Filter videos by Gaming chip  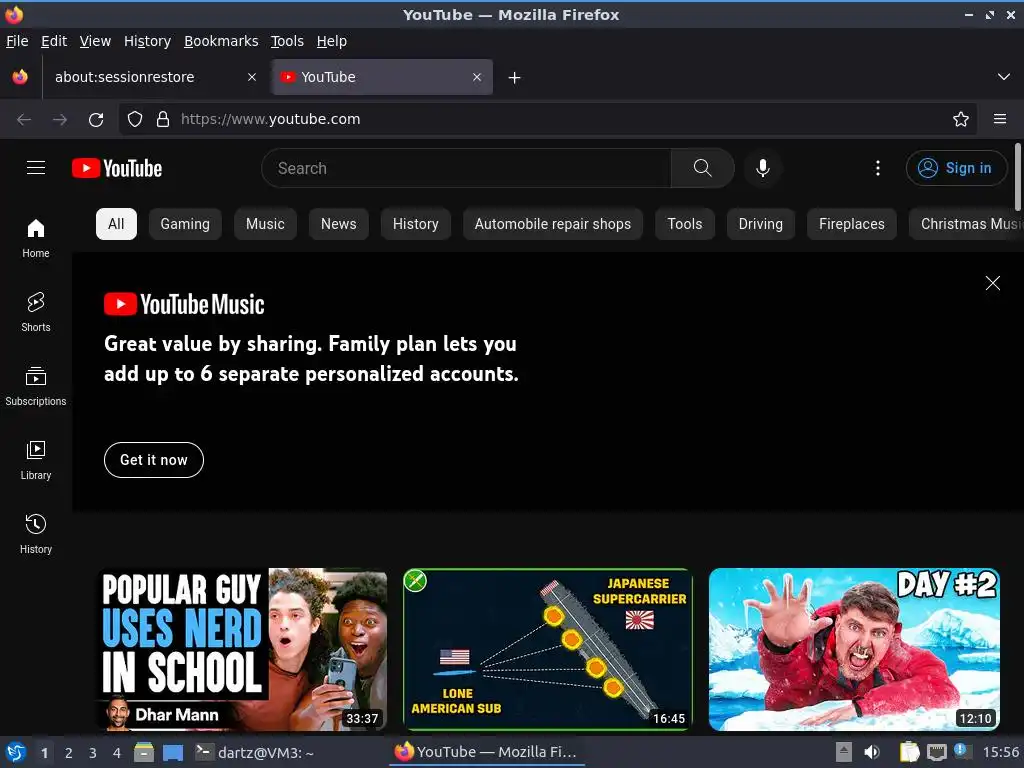pyautogui.click(x=185, y=224)
